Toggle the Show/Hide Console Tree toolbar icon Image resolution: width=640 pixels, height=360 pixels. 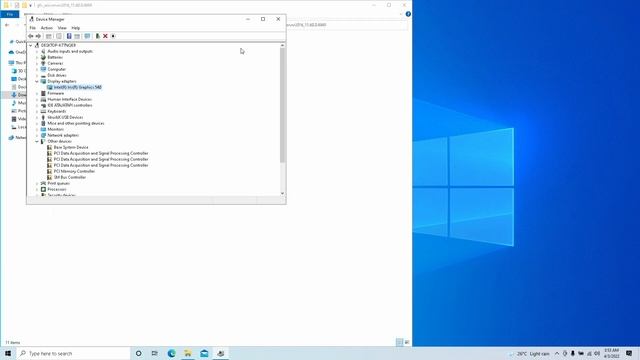point(49,36)
